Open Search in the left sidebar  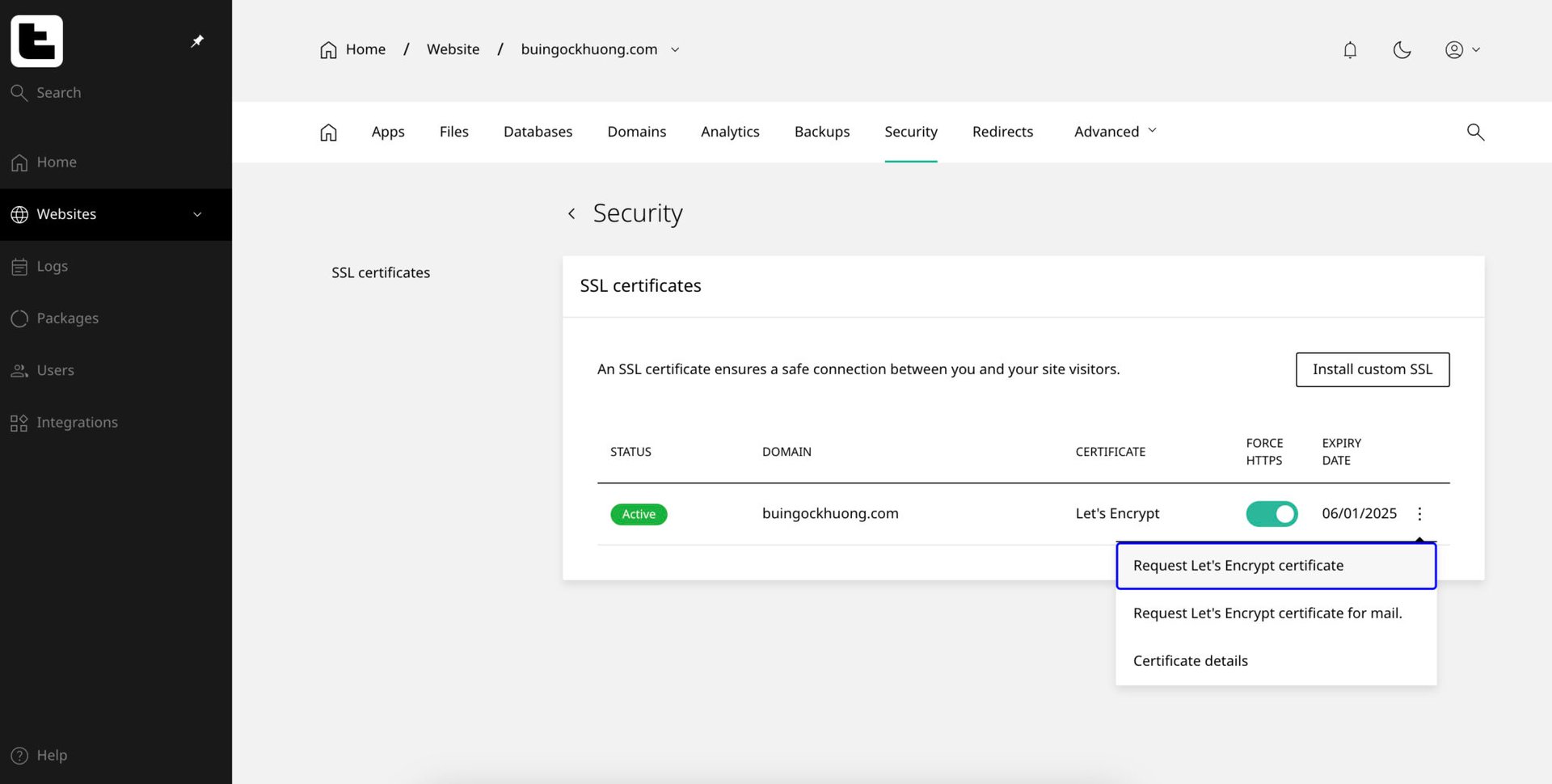click(57, 92)
